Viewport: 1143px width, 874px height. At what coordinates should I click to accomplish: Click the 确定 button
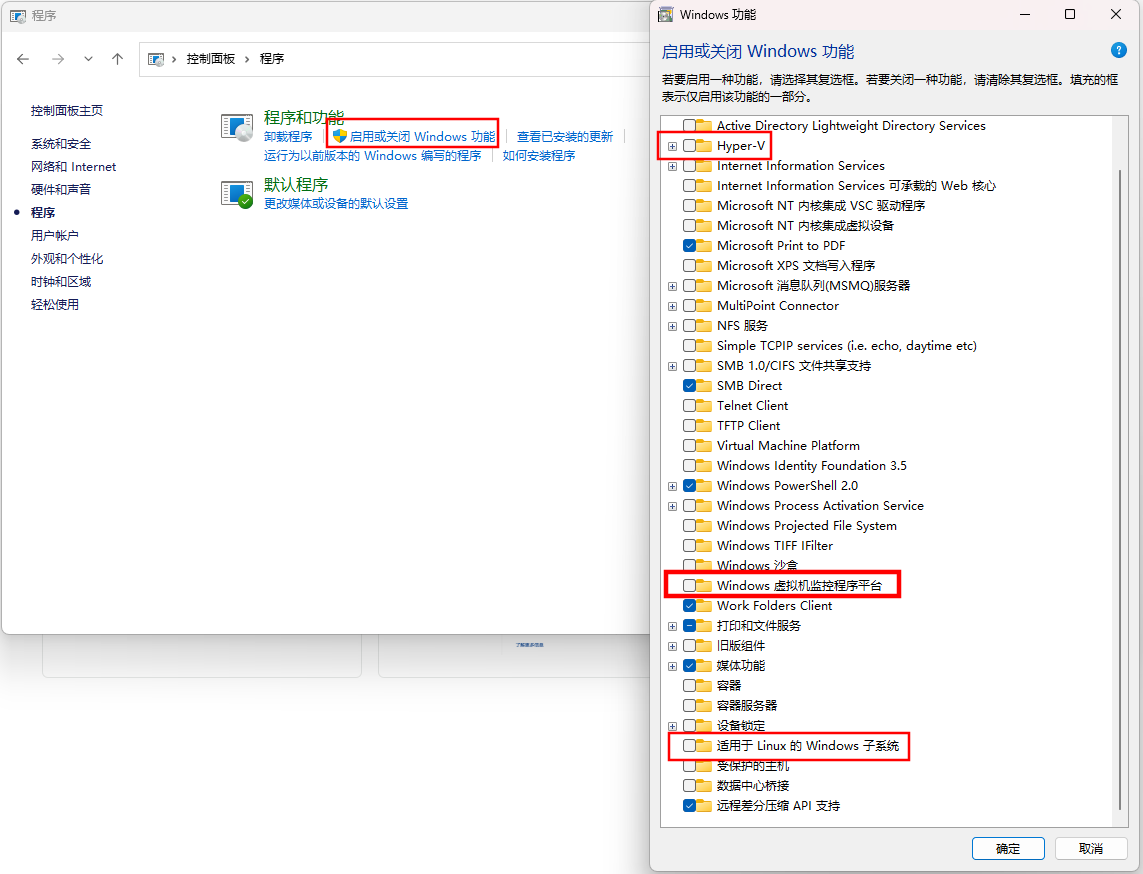coord(1007,848)
